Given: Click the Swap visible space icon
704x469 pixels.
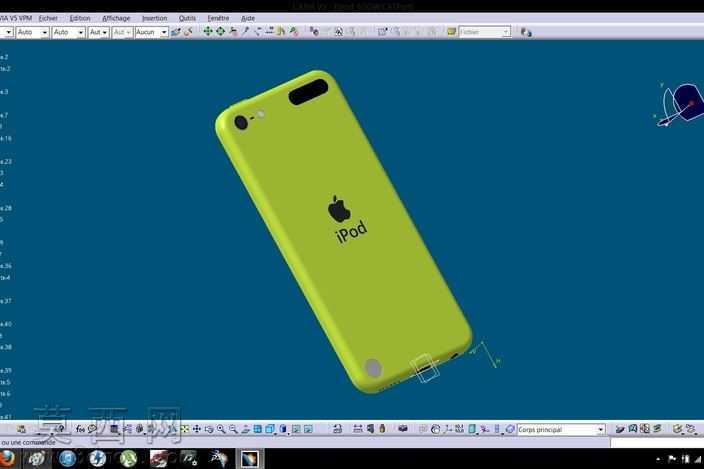Looking at the screenshot, I should (308, 429).
